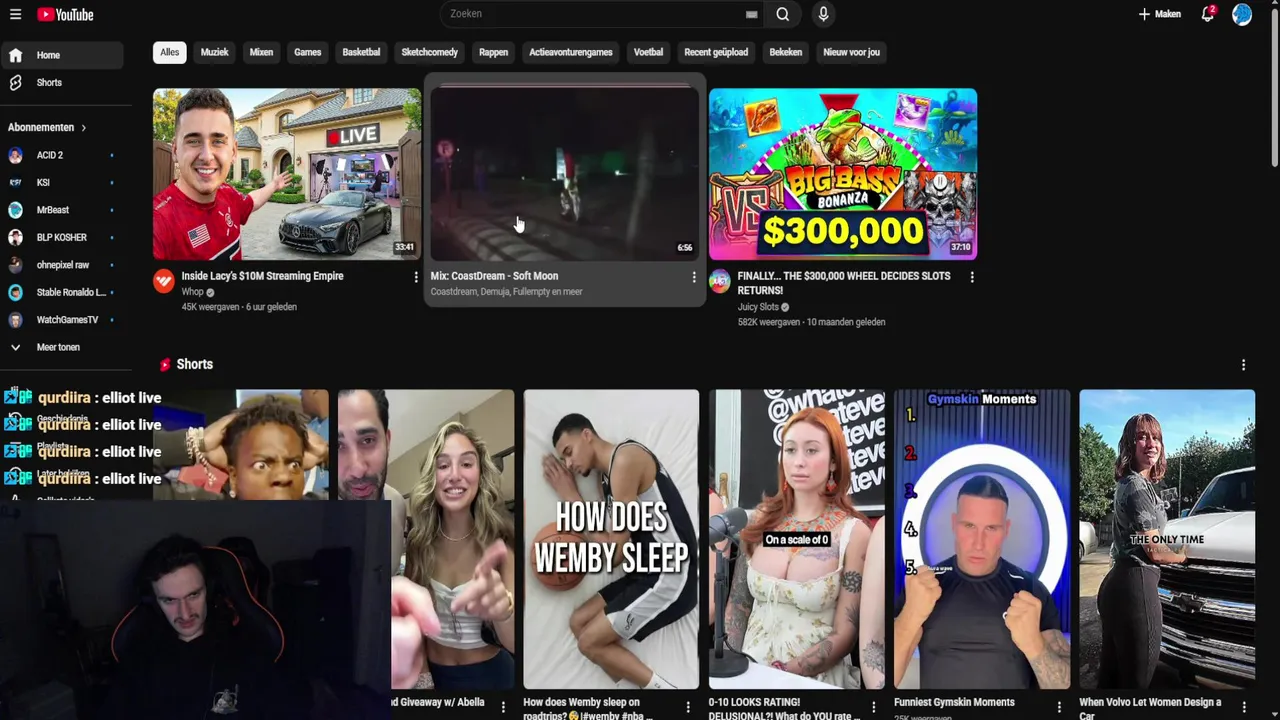Select the Mixen filter chip

tap(261, 52)
